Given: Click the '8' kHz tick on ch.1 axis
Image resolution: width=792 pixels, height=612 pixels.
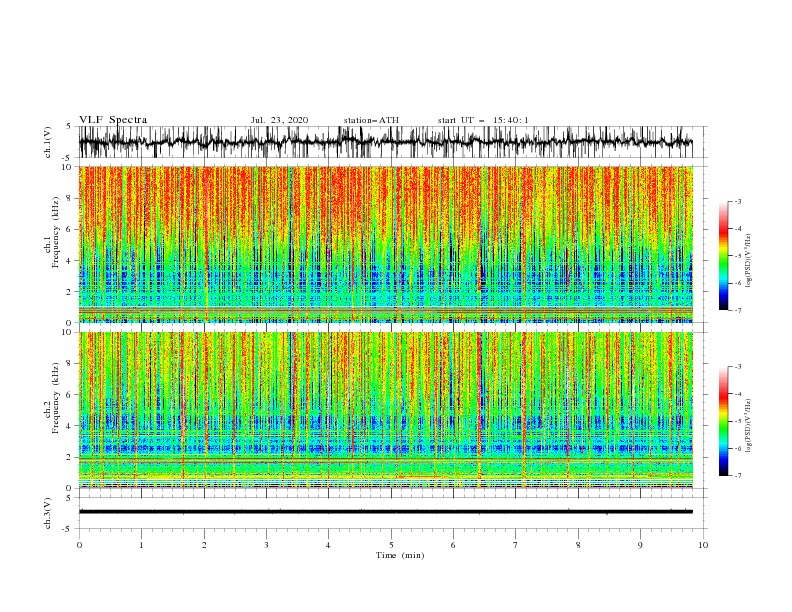Looking at the screenshot, I should tap(70, 198).
